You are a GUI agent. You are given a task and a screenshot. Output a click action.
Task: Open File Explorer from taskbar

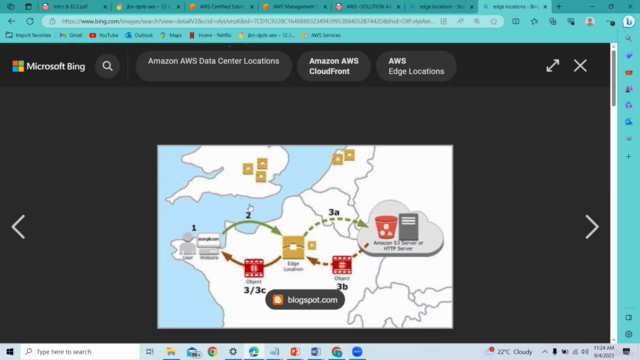coord(171,351)
